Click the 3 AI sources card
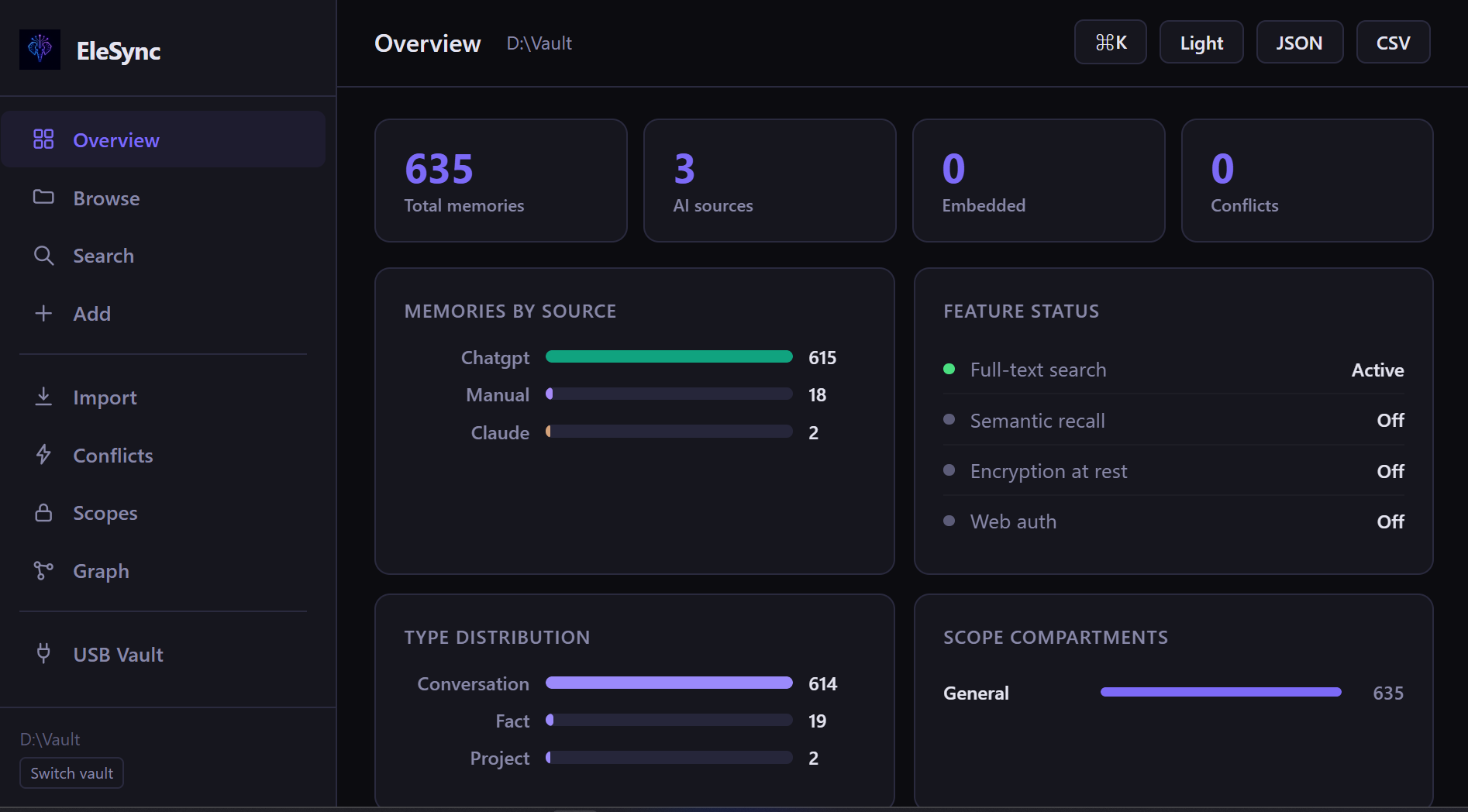 [770, 181]
